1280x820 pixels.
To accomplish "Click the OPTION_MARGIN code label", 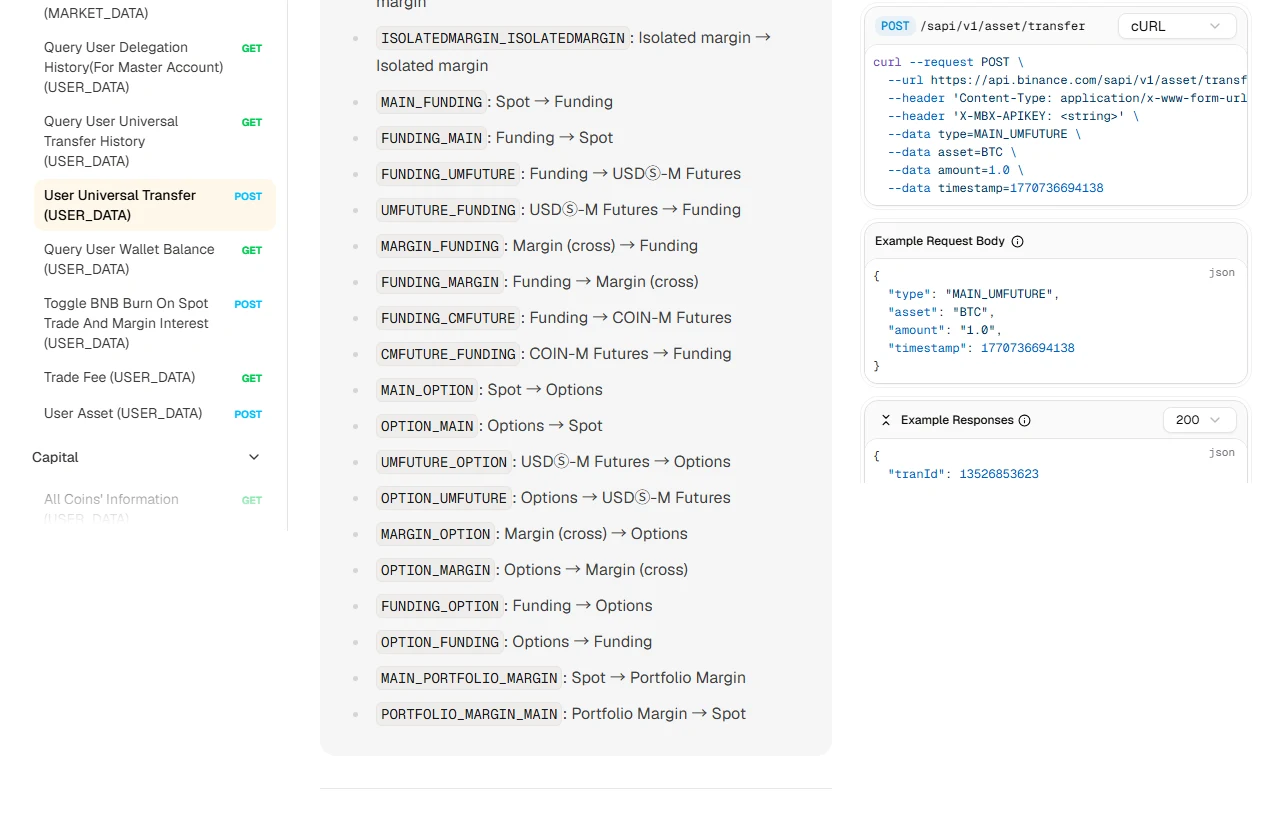I will (x=436, y=570).
